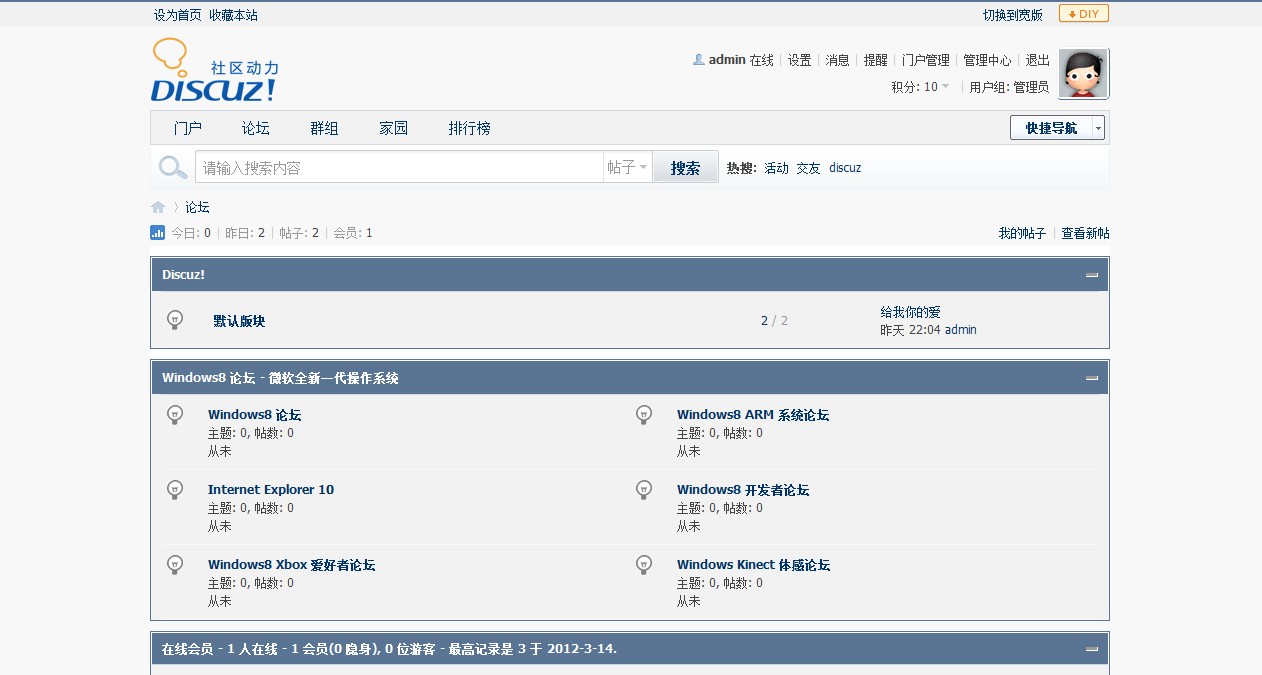1262x675 pixels.
Task: Open Internet Explorer 10 forum link
Action: (271, 489)
